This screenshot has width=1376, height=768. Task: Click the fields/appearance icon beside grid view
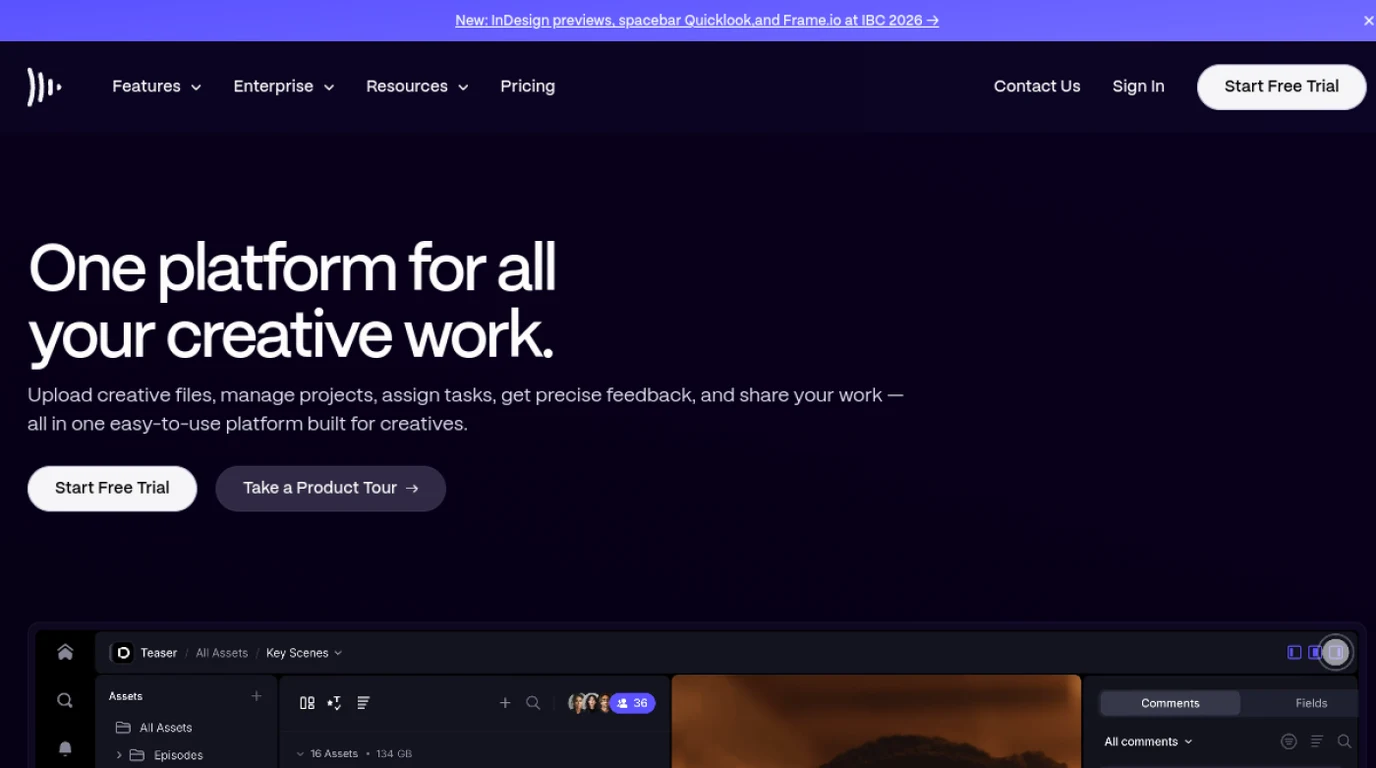[x=334, y=703]
